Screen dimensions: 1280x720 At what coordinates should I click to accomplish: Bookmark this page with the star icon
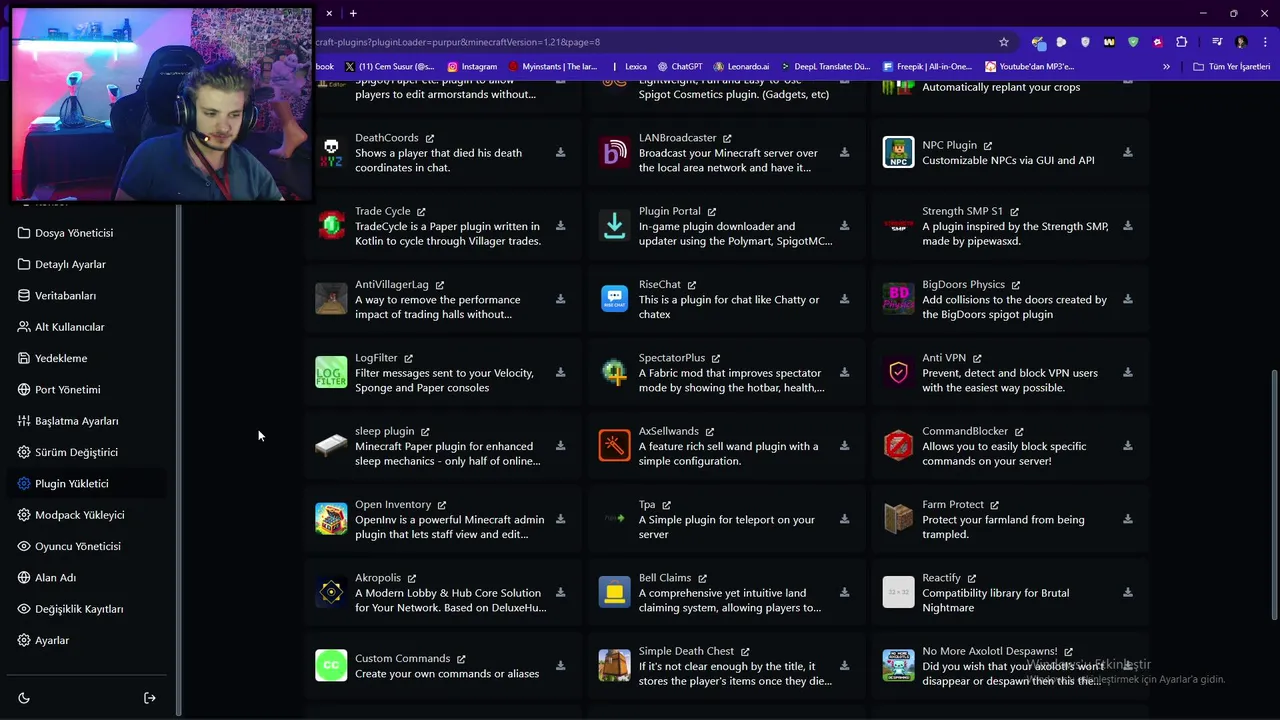[1004, 42]
